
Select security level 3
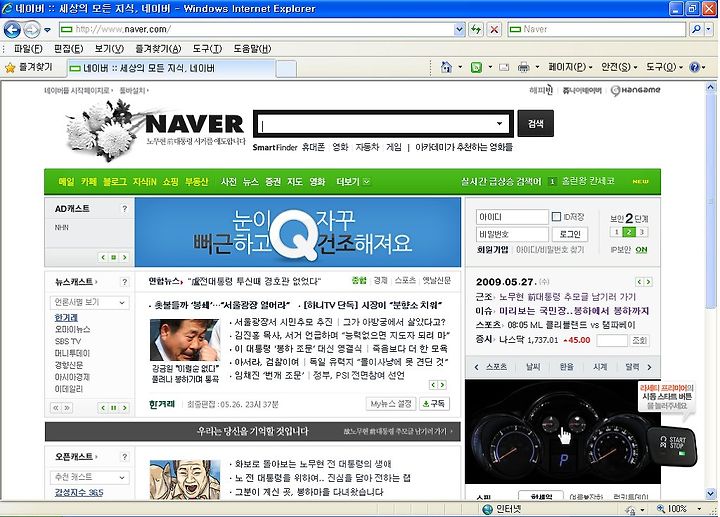pyautogui.click(x=642, y=232)
